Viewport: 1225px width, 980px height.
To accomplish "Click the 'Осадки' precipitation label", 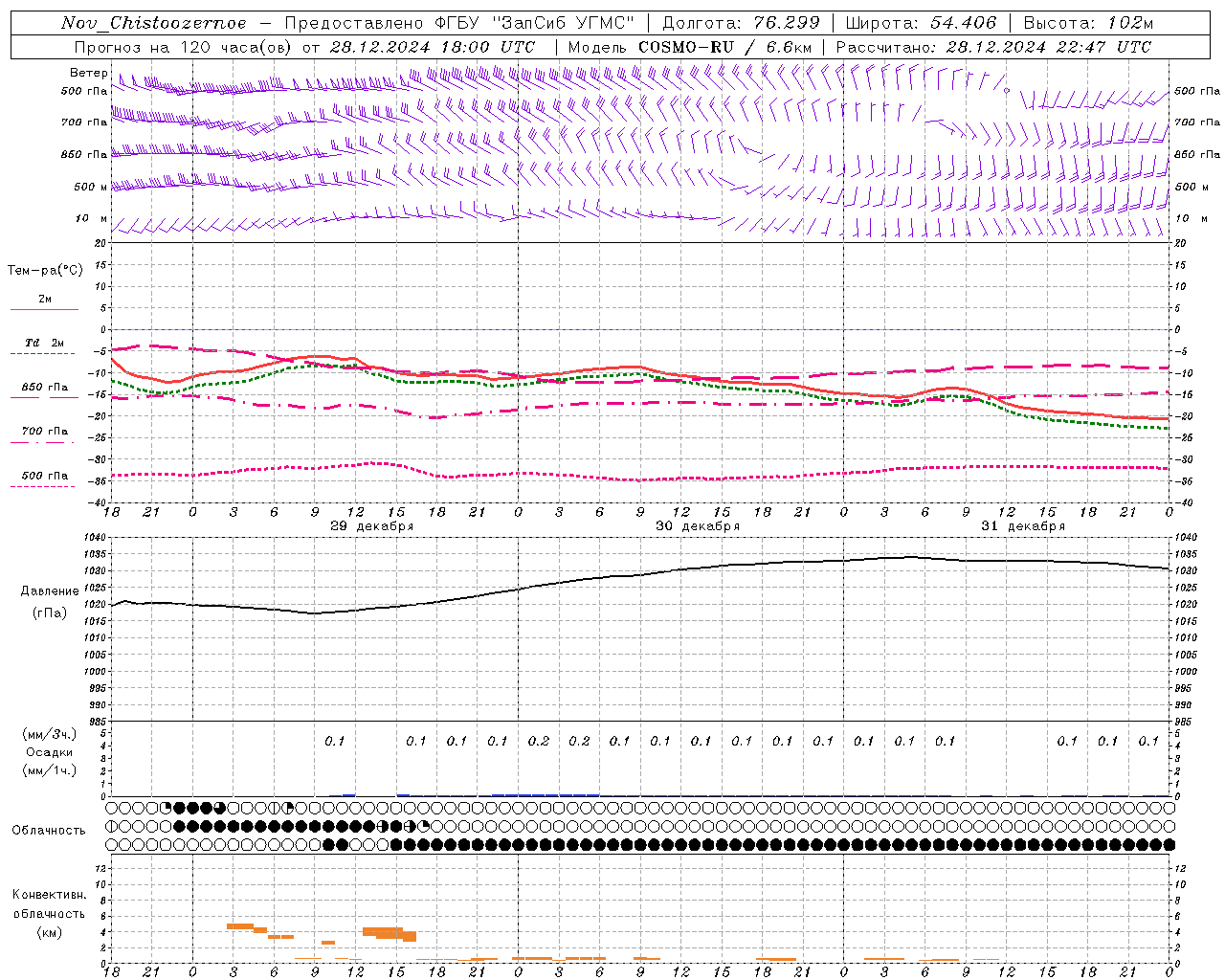I will pos(50,752).
